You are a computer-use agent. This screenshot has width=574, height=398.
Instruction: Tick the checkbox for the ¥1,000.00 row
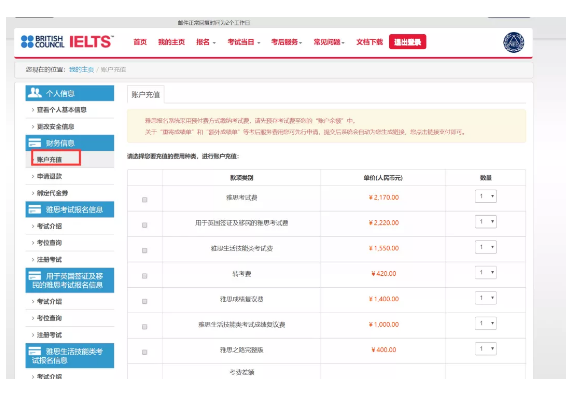tap(145, 327)
